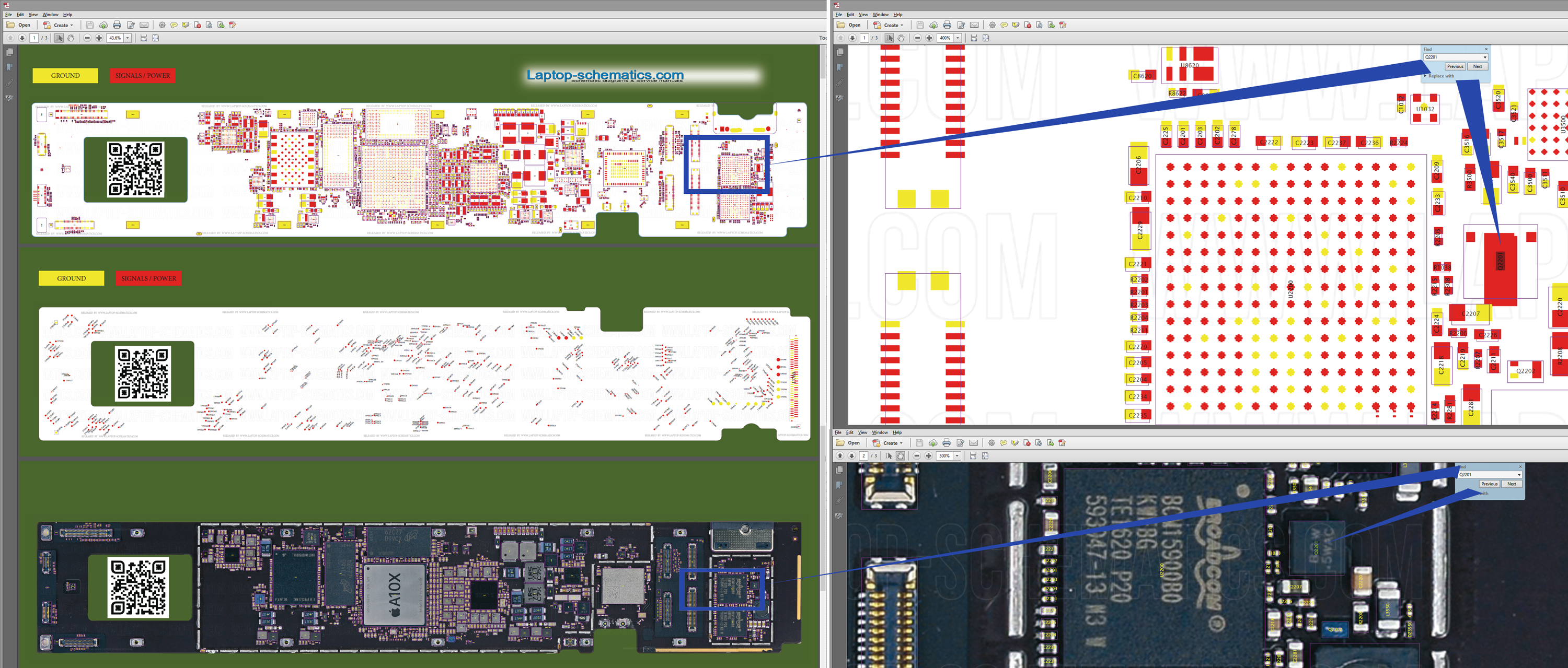Open the Create dropdown in top-right window
The image size is (1568, 668).
pos(889,25)
